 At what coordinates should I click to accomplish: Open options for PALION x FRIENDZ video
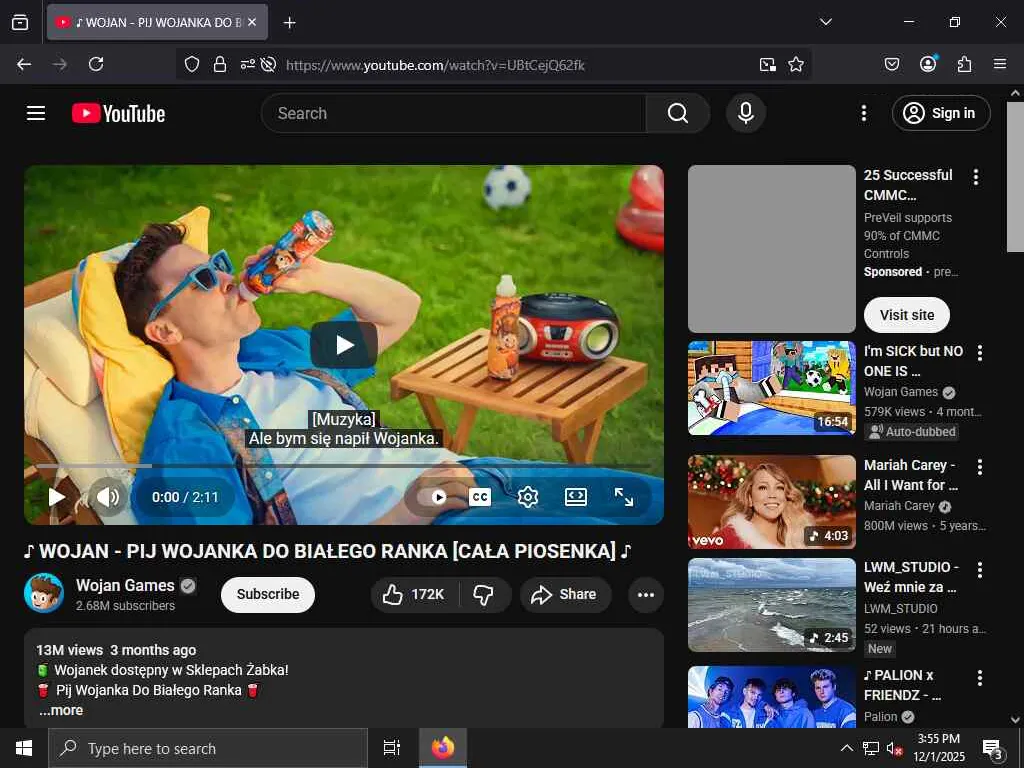(980, 678)
